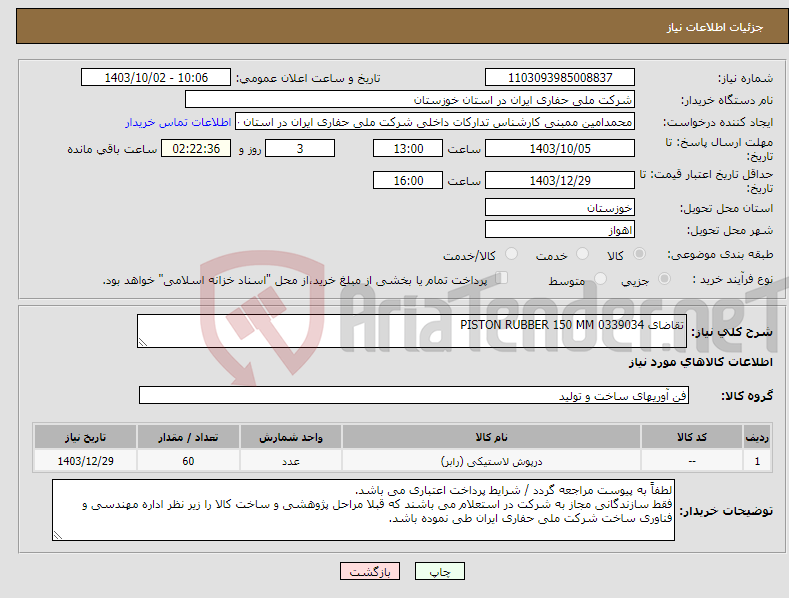789x598 pixels.
Task: Select the خدمت radio button
Action: pyautogui.click(x=582, y=254)
